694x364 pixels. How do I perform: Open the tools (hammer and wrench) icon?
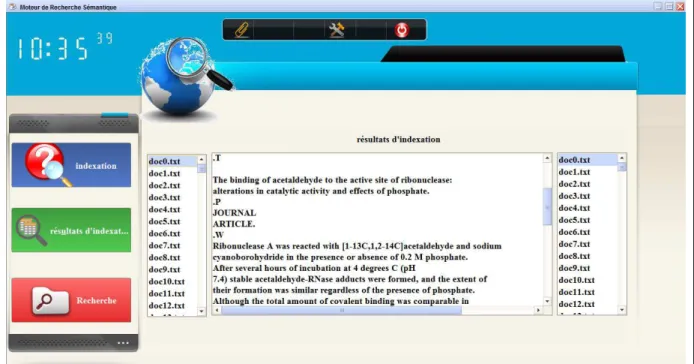click(337, 30)
